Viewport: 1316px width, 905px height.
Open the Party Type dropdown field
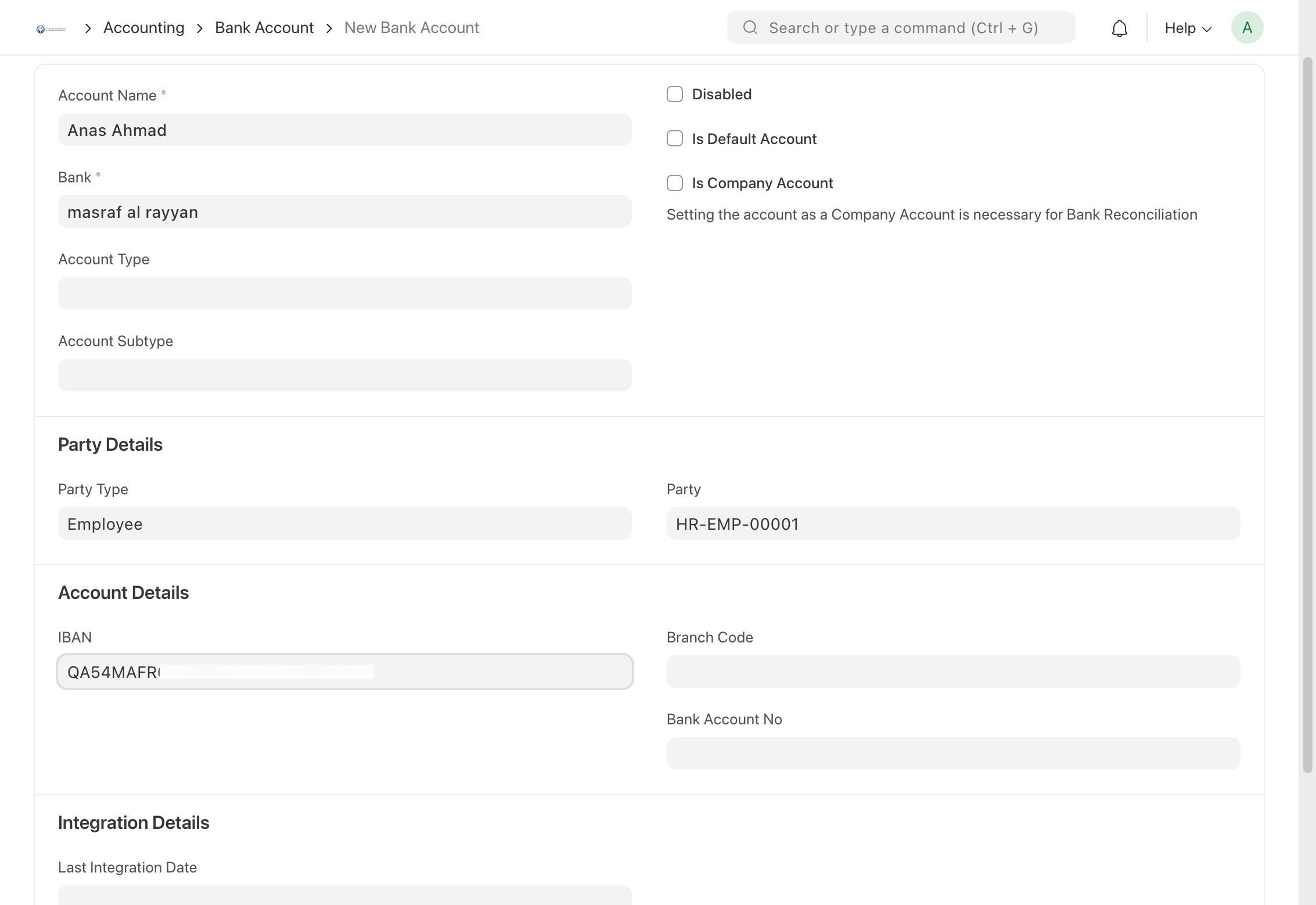pos(345,523)
